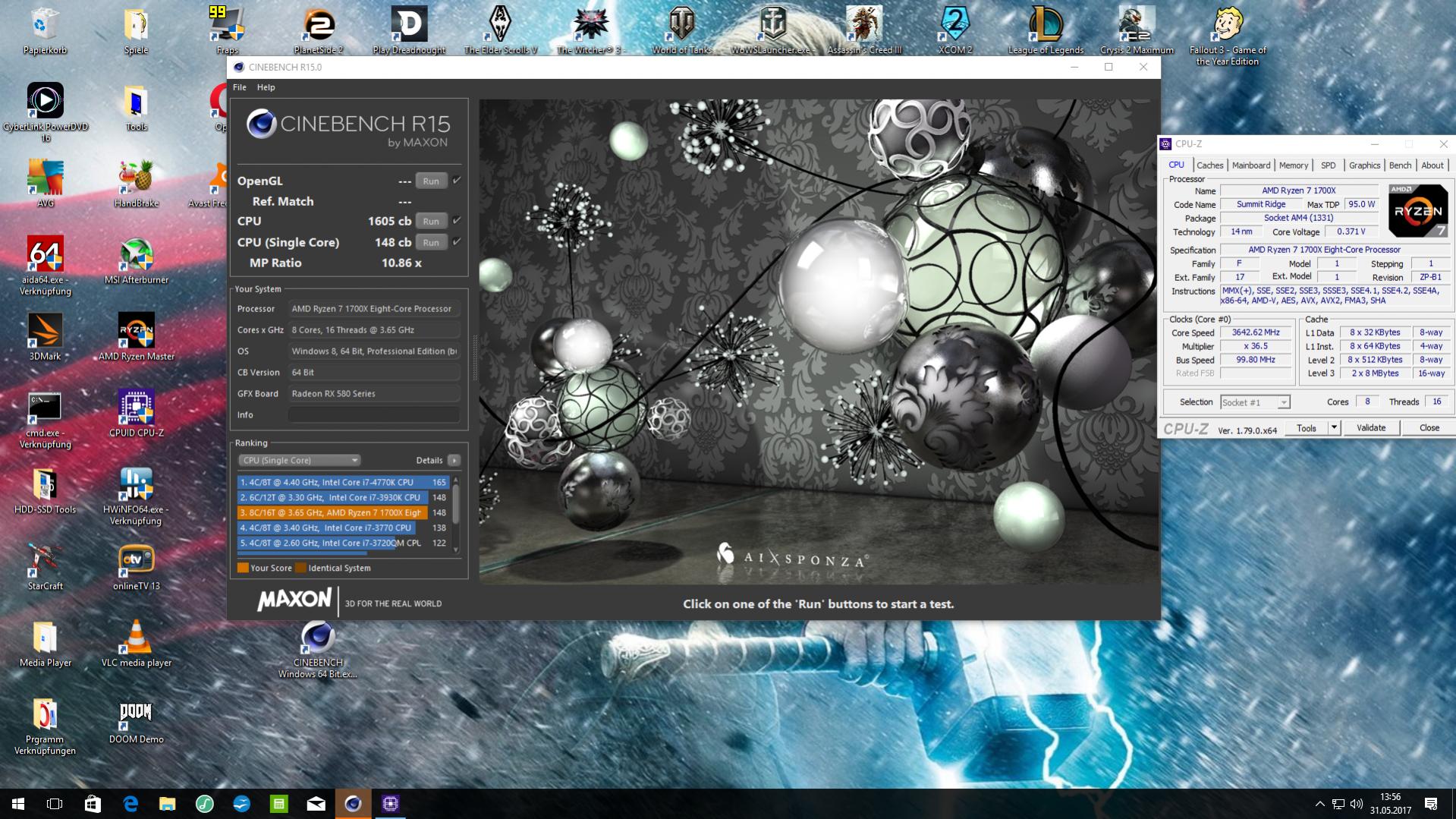Open Task View on the taskbar
This screenshot has width=1456, height=819.
[55, 804]
